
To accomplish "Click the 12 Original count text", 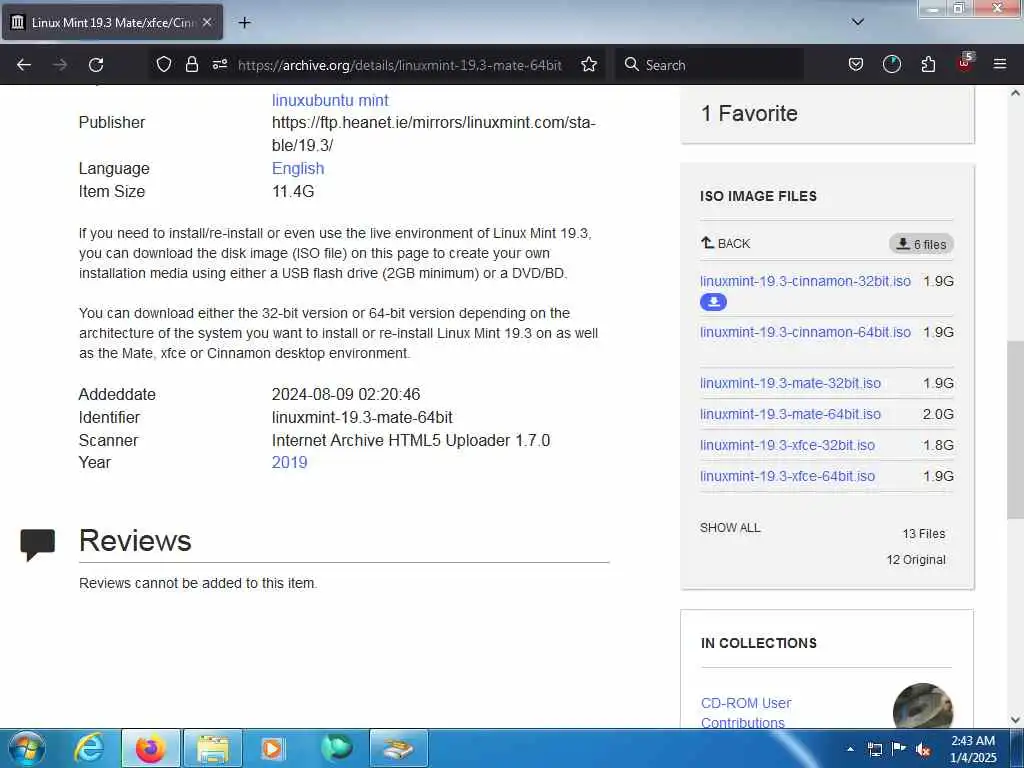I will point(916,560).
